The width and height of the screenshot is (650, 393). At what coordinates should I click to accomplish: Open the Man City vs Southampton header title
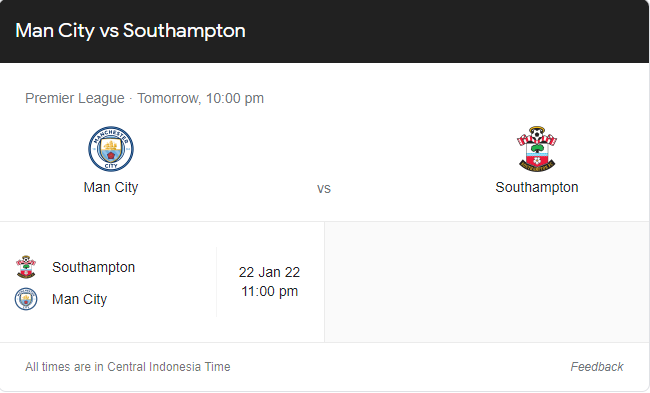pos(130,31)
